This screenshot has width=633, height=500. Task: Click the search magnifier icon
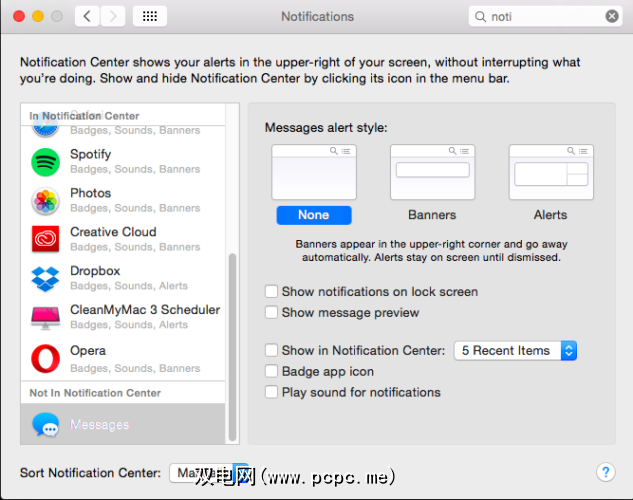click(x=480, y=17)
